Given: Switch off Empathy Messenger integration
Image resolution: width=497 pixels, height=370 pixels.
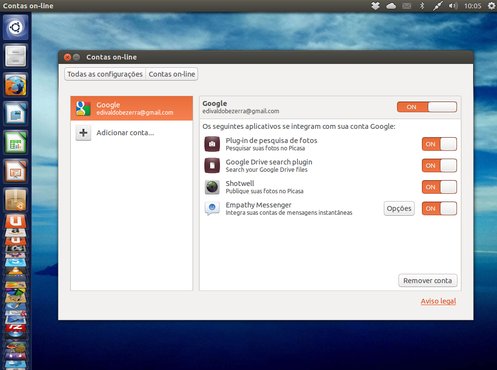Looking at the screenshot, I should tap(439, 209).
